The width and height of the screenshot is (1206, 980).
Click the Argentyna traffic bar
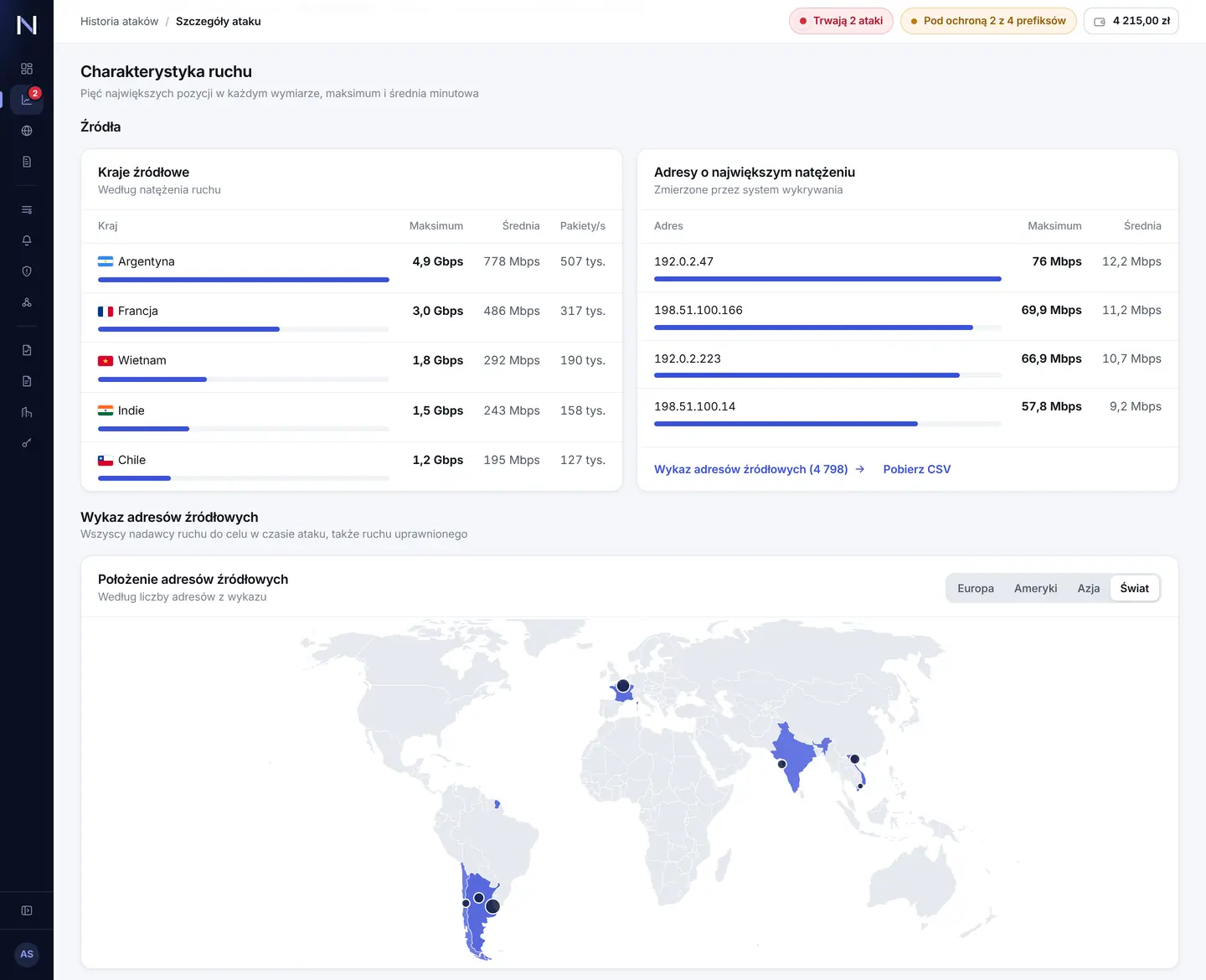[x=244, y=280]
